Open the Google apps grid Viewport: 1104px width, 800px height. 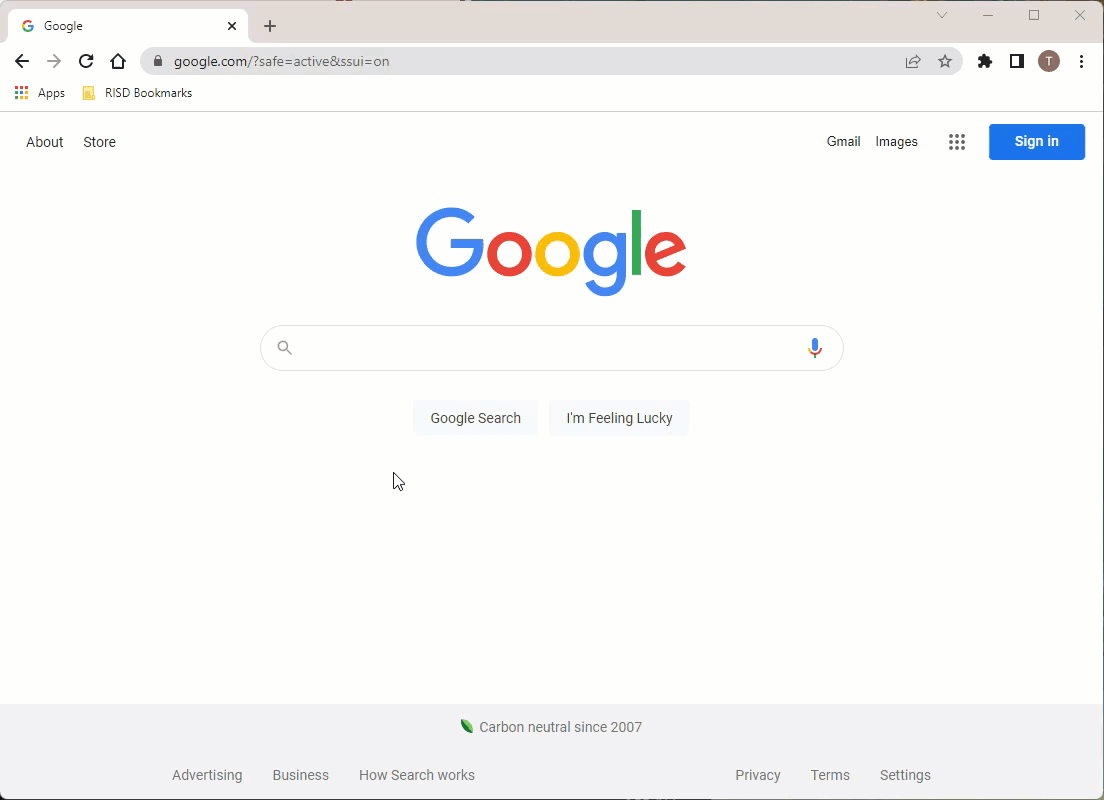pyautogui.click(x=957, y=142)
